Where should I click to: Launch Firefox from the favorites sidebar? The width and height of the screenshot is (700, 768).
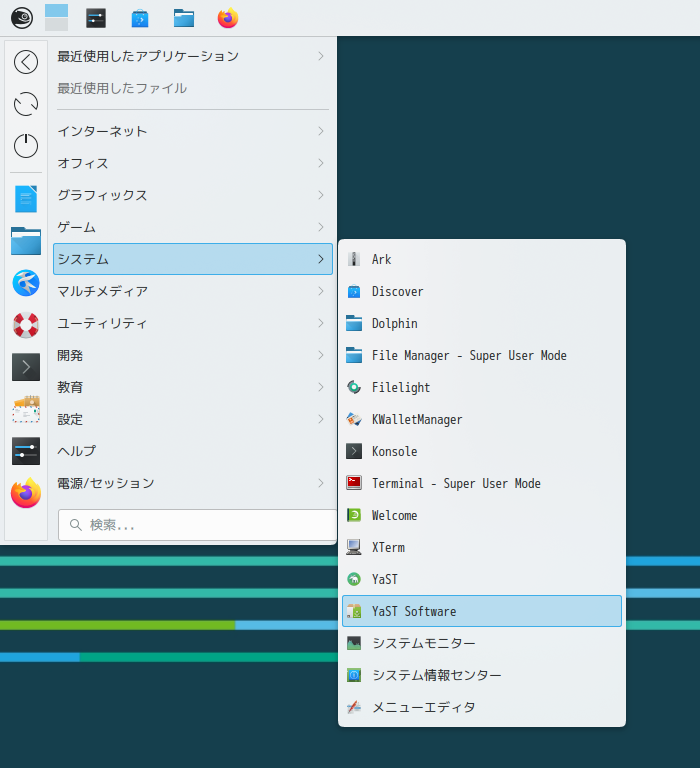pyautogui.click(x=26, y=493)
